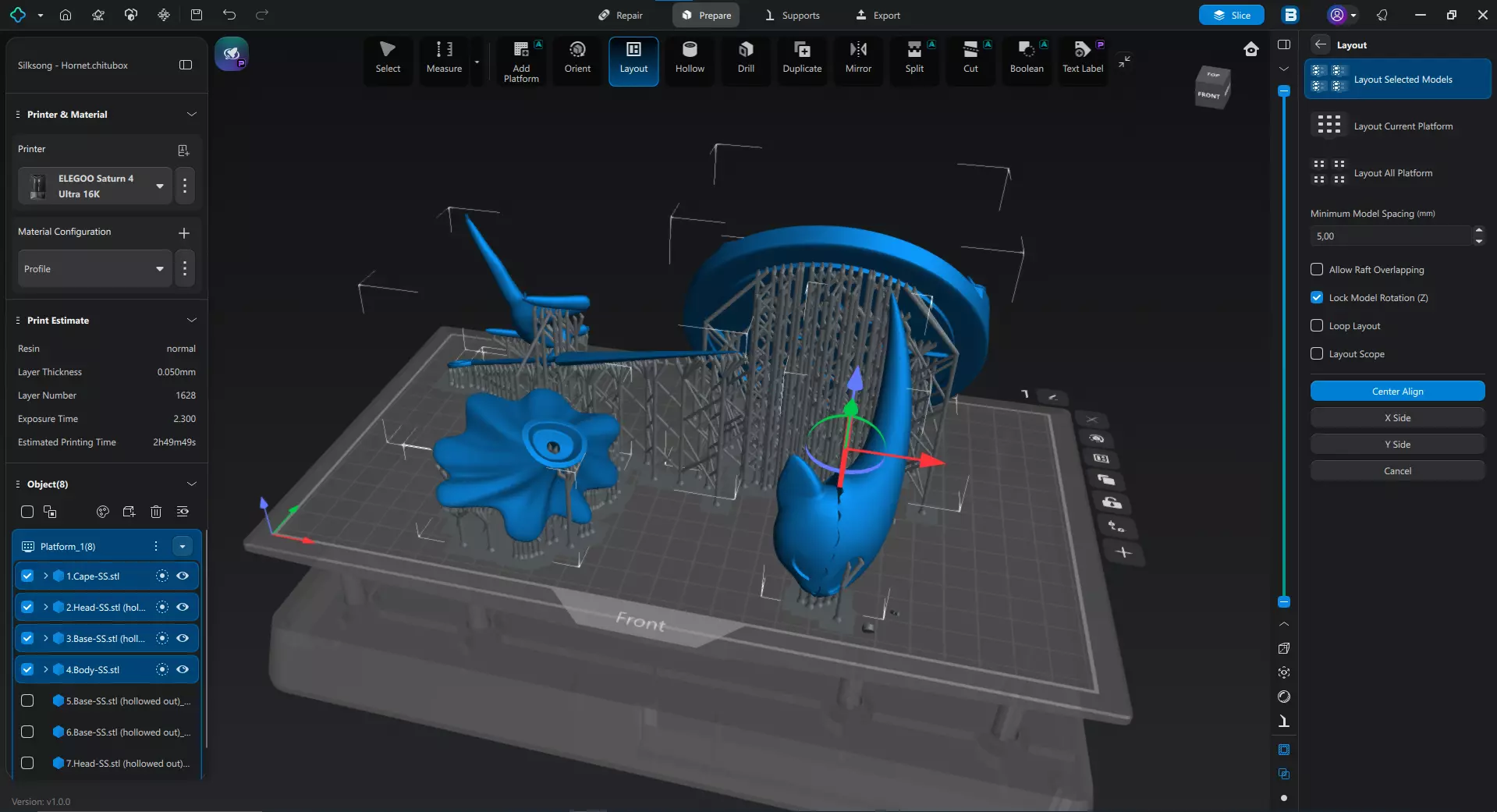The image size is (1497, 812).
Task: Collapse Printer & Material section
Action: 191,114
